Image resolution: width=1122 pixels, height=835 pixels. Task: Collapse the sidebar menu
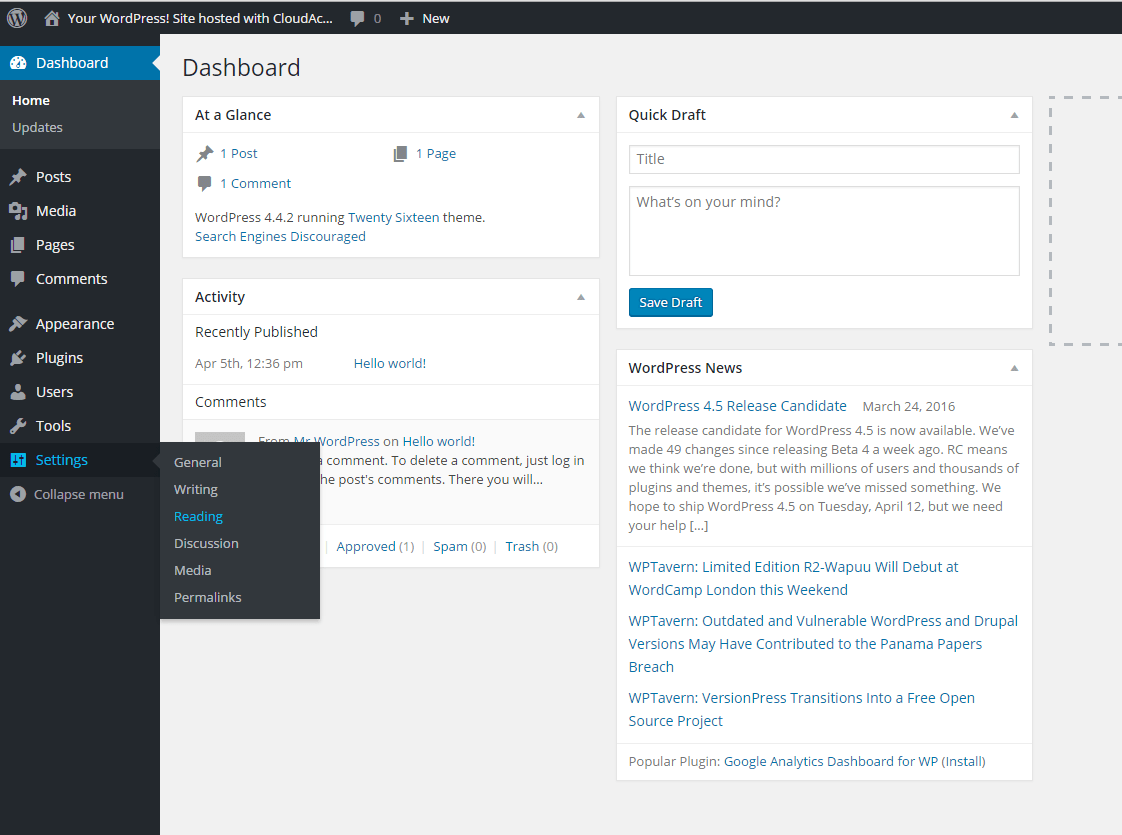click(x=67, y=494)
